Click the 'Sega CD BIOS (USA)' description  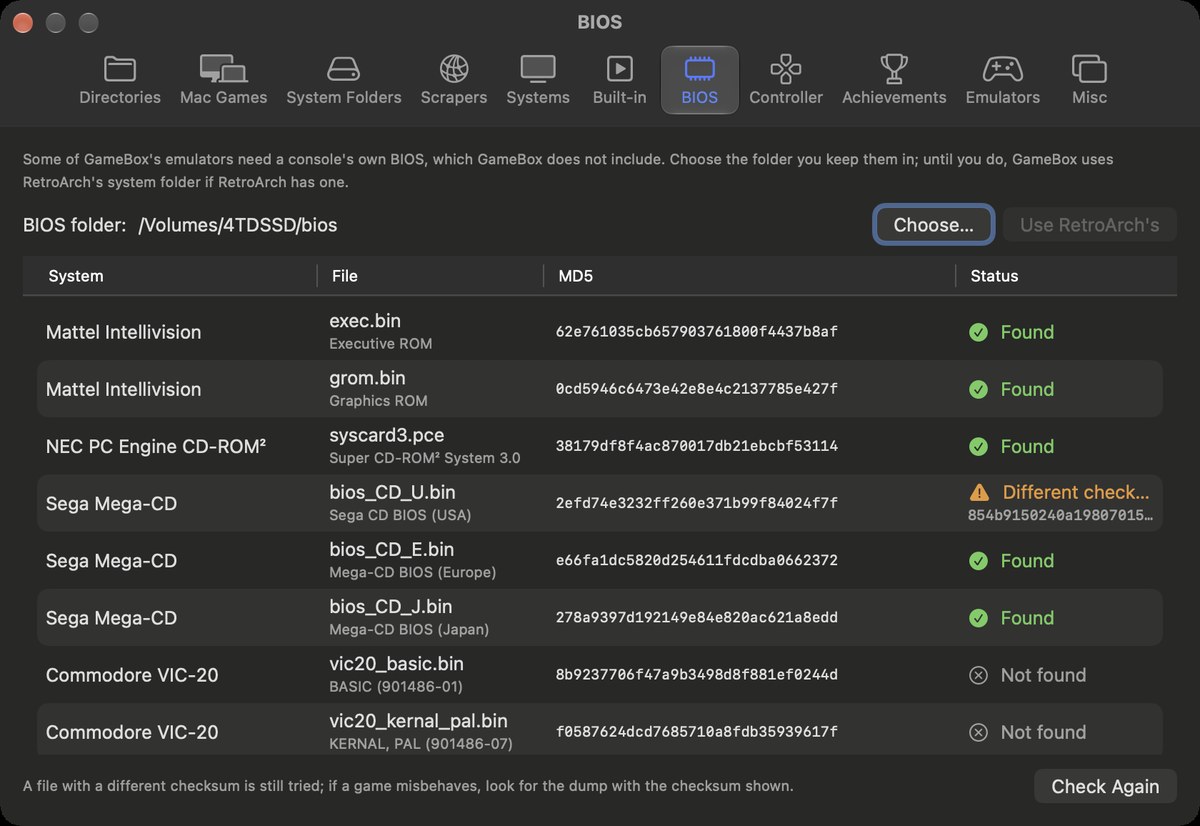coord(400,516)
